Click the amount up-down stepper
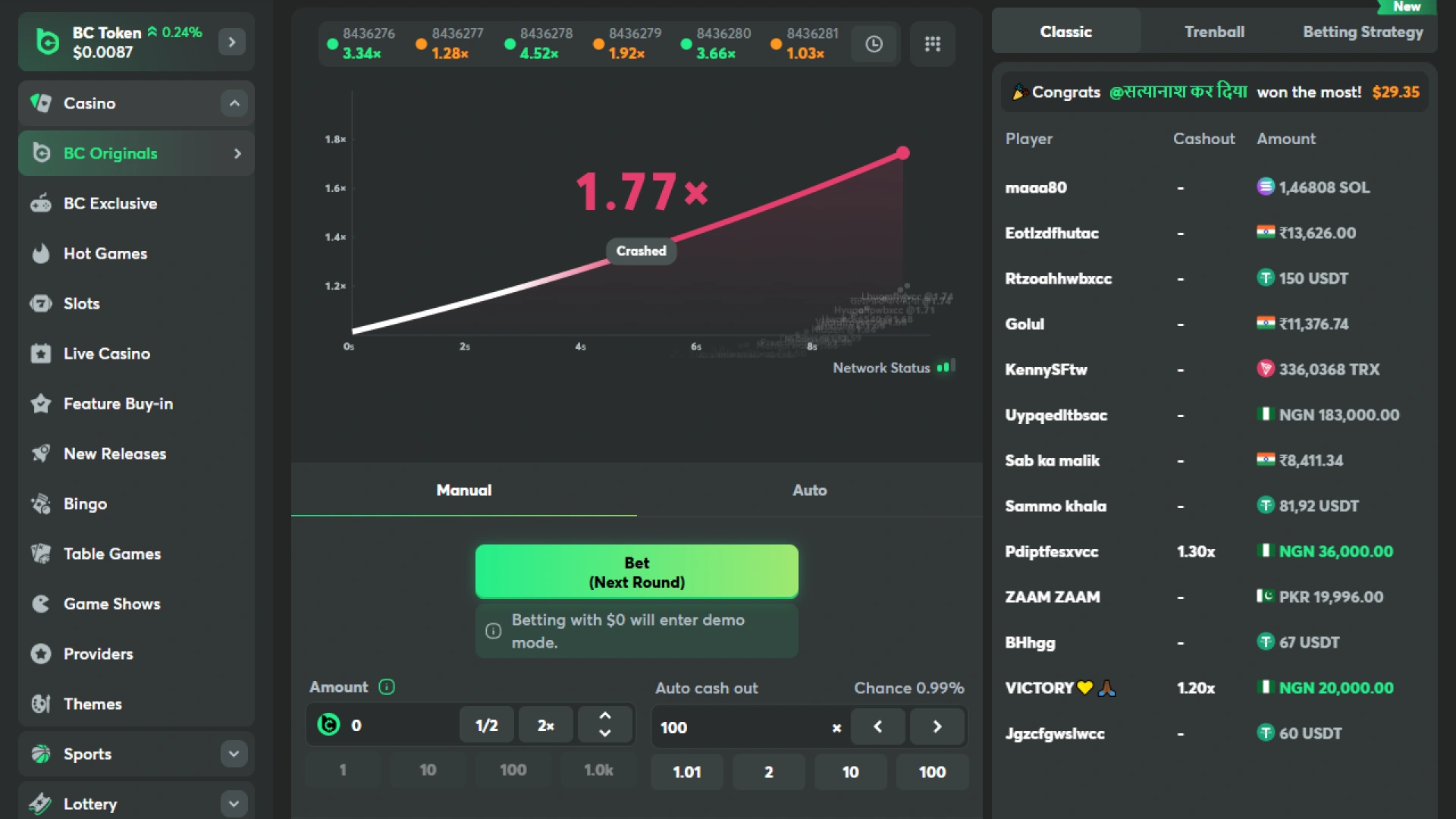Viewport: 1456px width, 819px height. pyautogui.click(x=604, y=725)
